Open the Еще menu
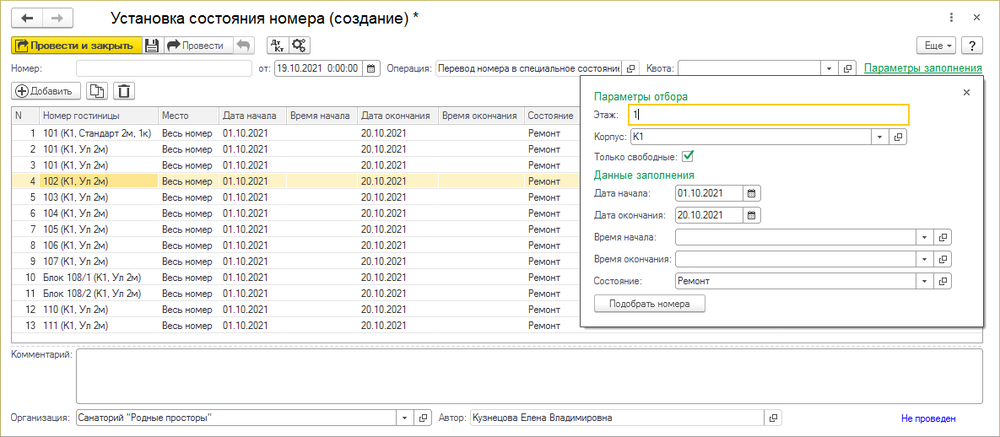Viewport: 1000px width, 437px height. [x=937, y=46]
